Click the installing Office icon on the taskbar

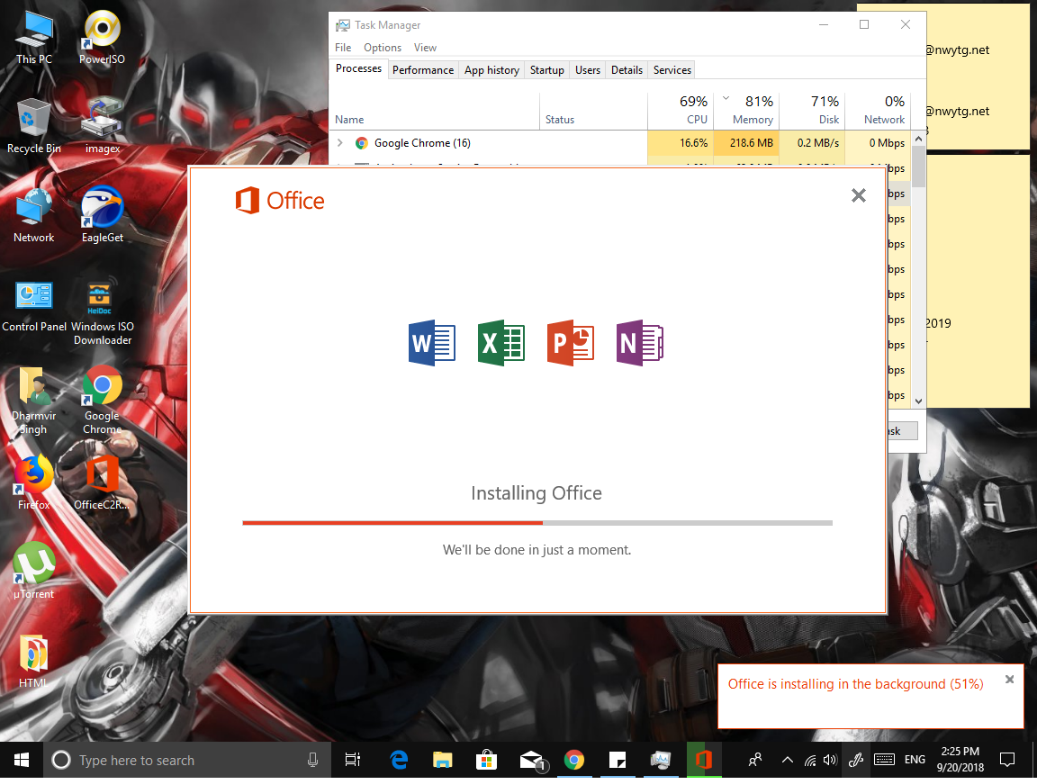point(704,760)
